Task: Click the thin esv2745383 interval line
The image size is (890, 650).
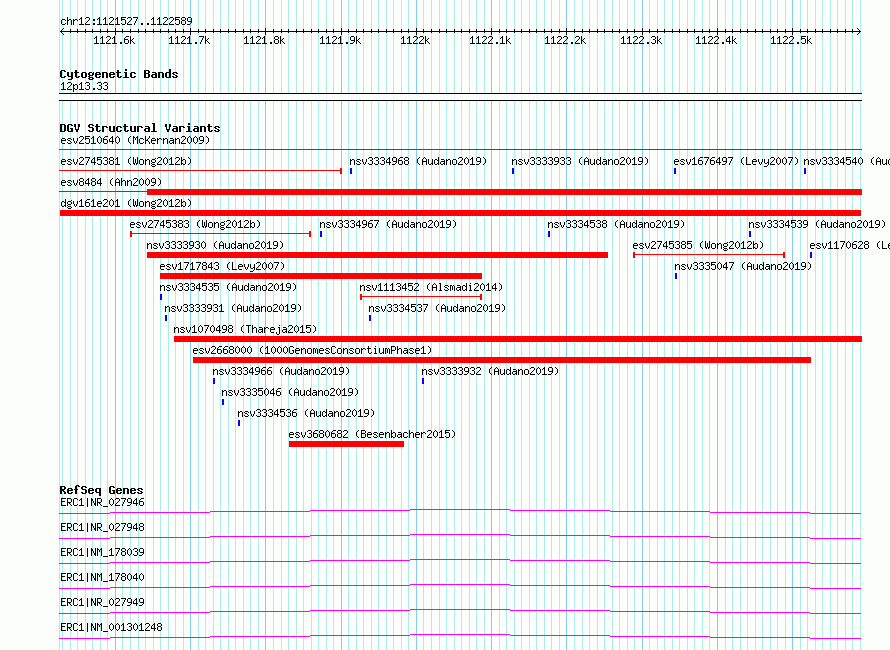Action: pos(220,234)
